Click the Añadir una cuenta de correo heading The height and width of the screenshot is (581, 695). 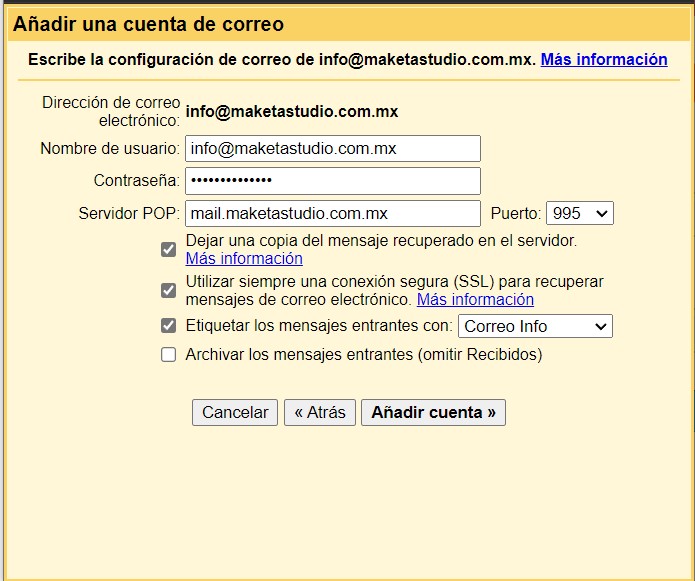148,24
